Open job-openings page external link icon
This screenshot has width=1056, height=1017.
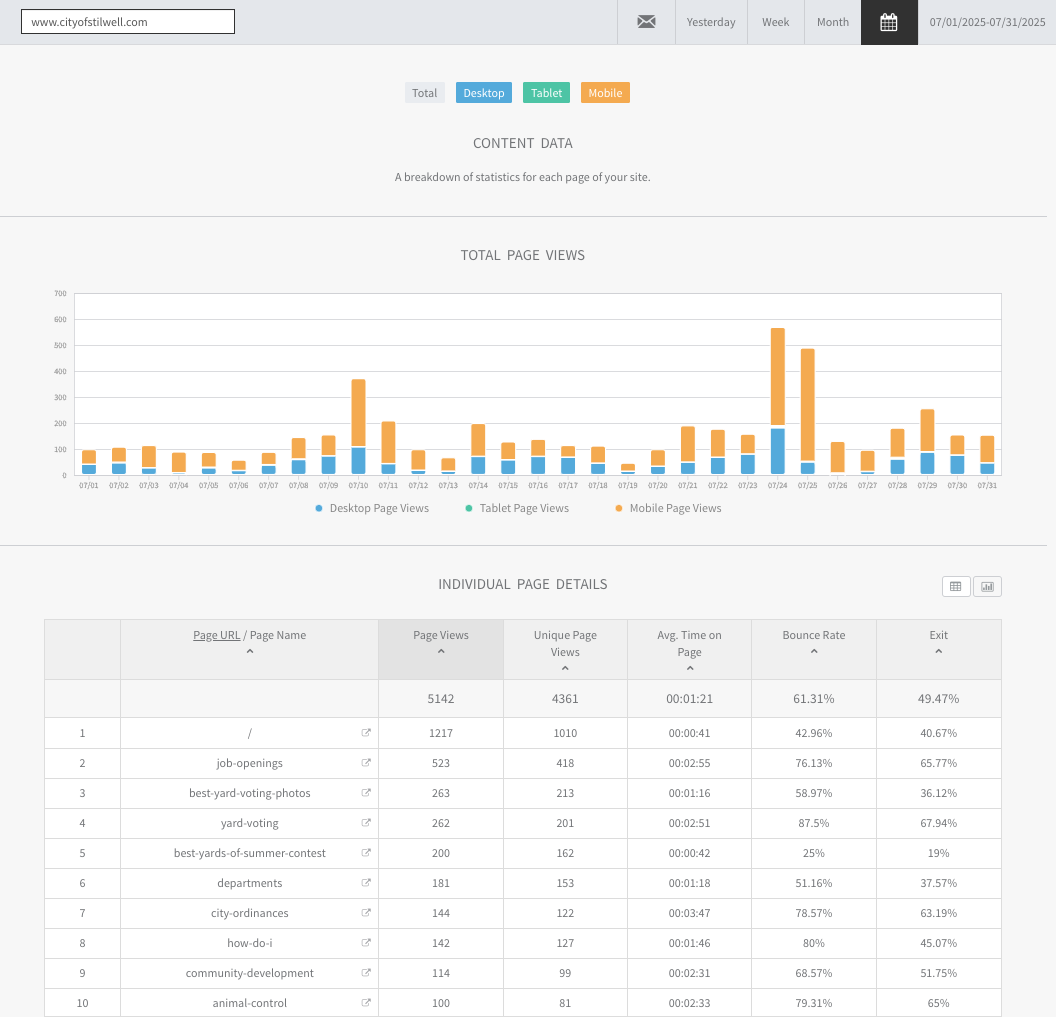point(366,763)
